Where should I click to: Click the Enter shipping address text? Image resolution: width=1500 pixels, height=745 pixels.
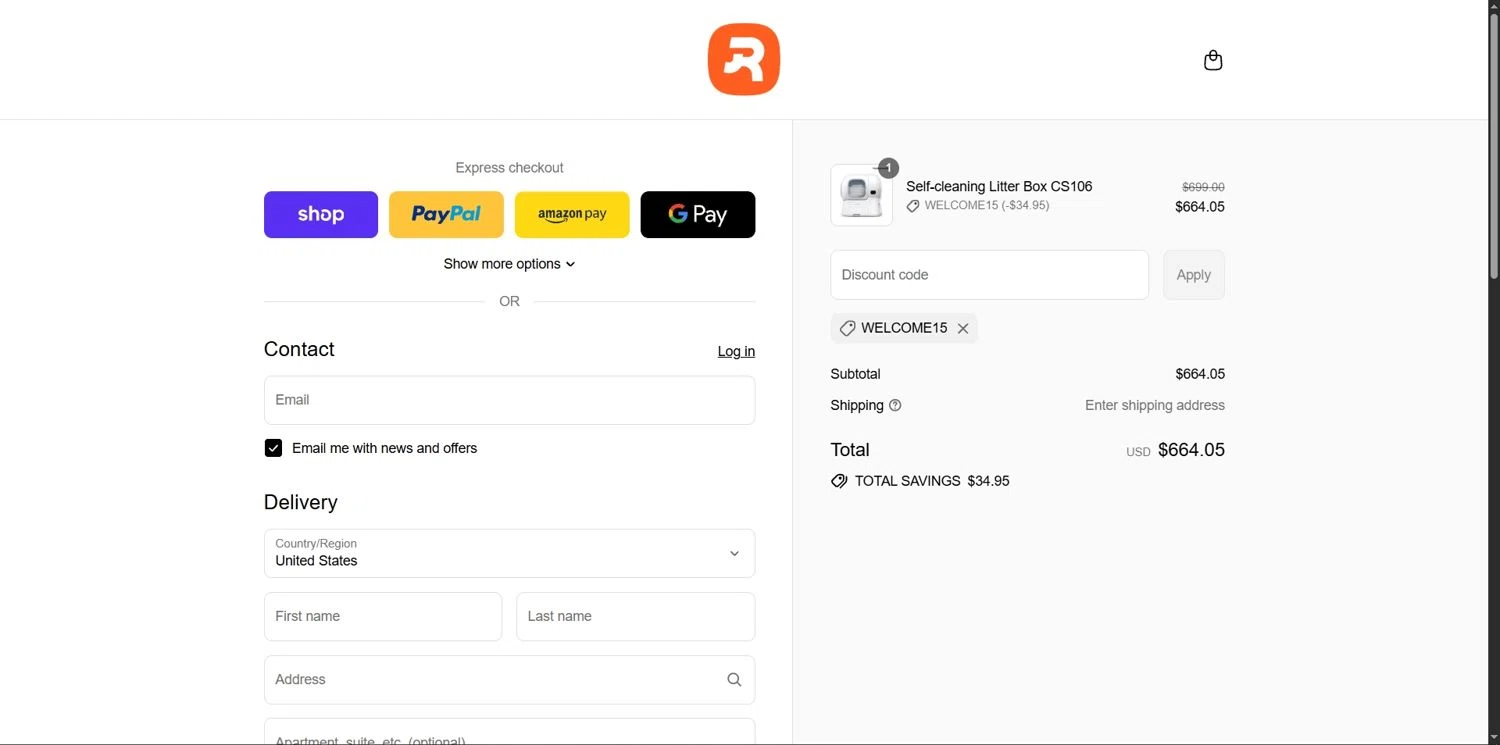[x=1155, y=405]
